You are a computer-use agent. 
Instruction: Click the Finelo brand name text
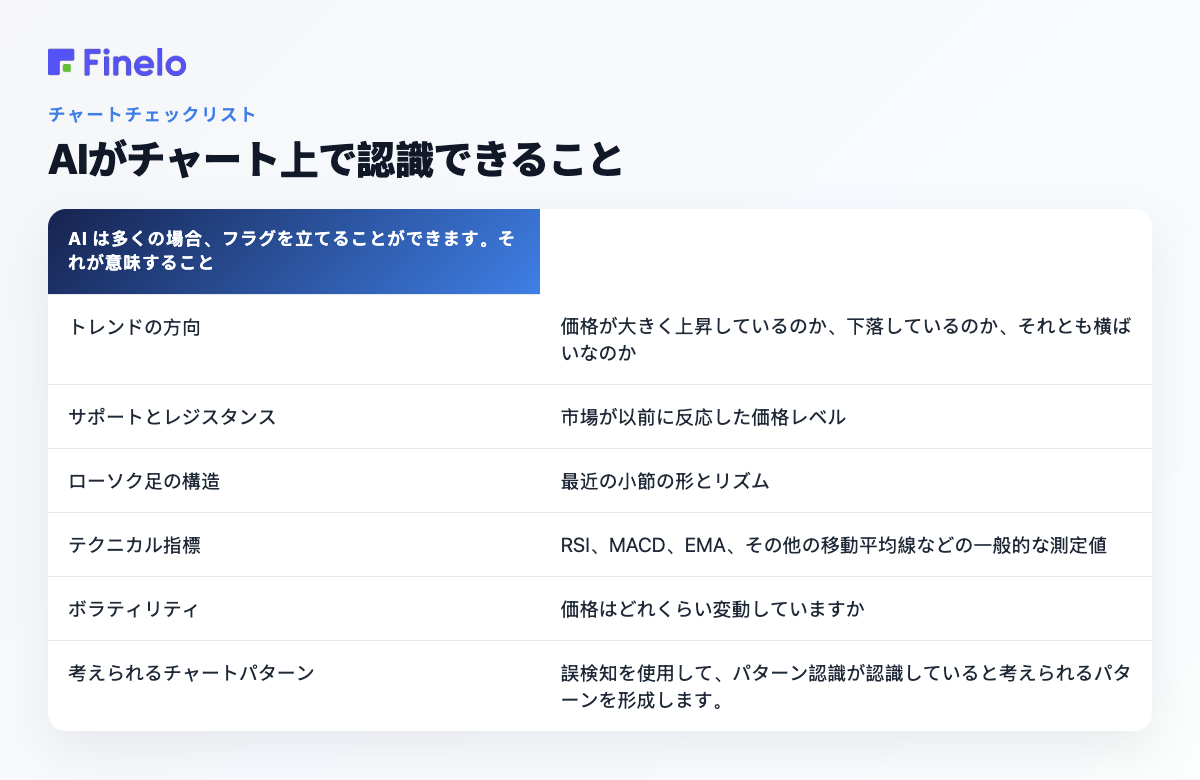click(135, 63)
